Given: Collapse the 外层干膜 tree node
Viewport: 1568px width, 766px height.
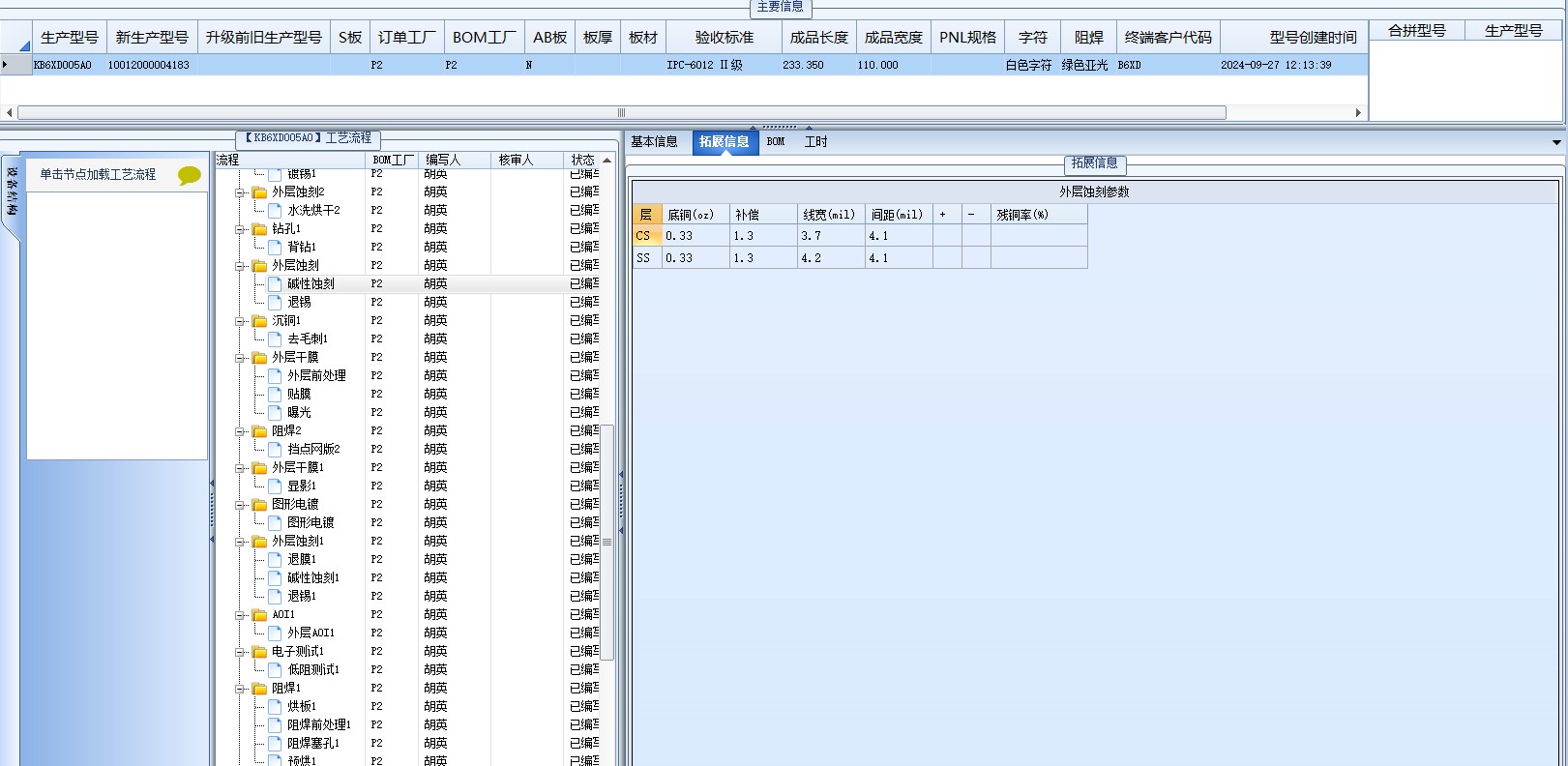Looking at the screenshot, I should coord(240,358).
